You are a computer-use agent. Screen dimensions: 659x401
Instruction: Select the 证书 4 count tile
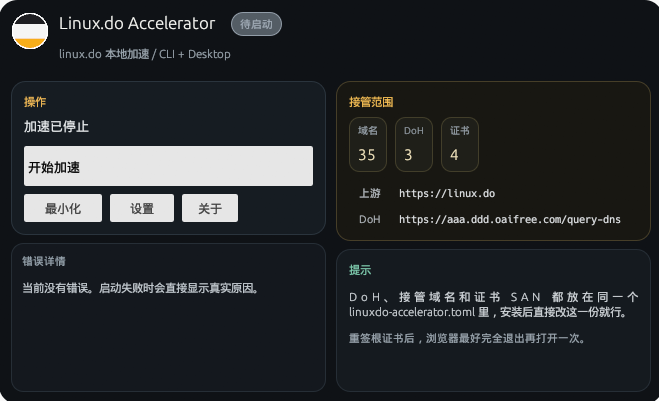[x=460, y=144]
